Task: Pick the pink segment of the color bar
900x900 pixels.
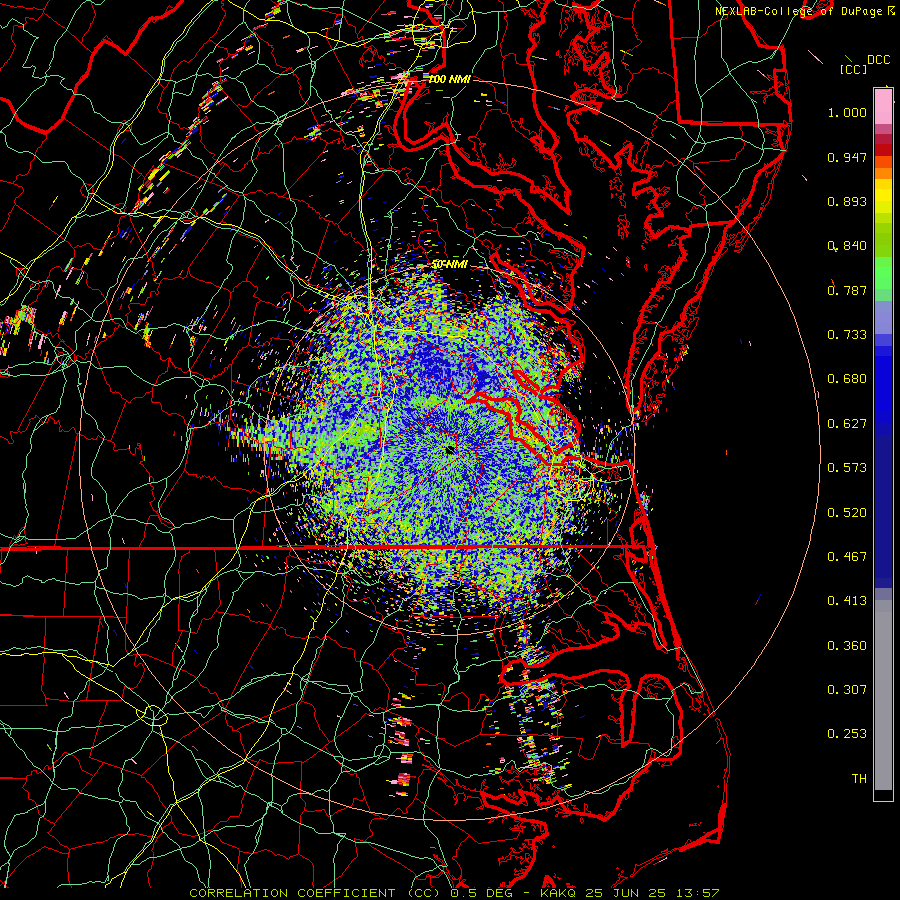Action: [883, 106]
